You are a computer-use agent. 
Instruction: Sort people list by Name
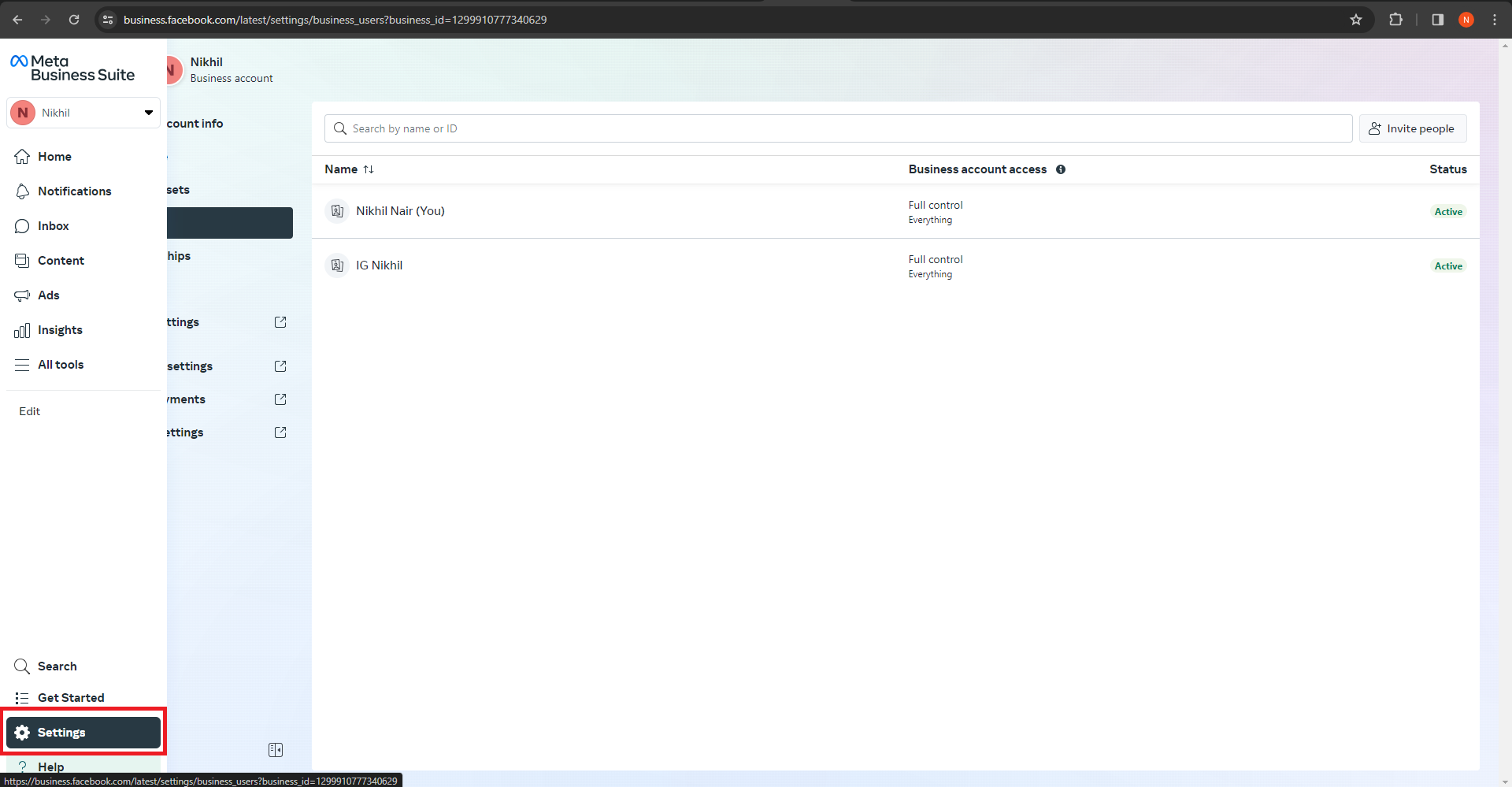349,169
